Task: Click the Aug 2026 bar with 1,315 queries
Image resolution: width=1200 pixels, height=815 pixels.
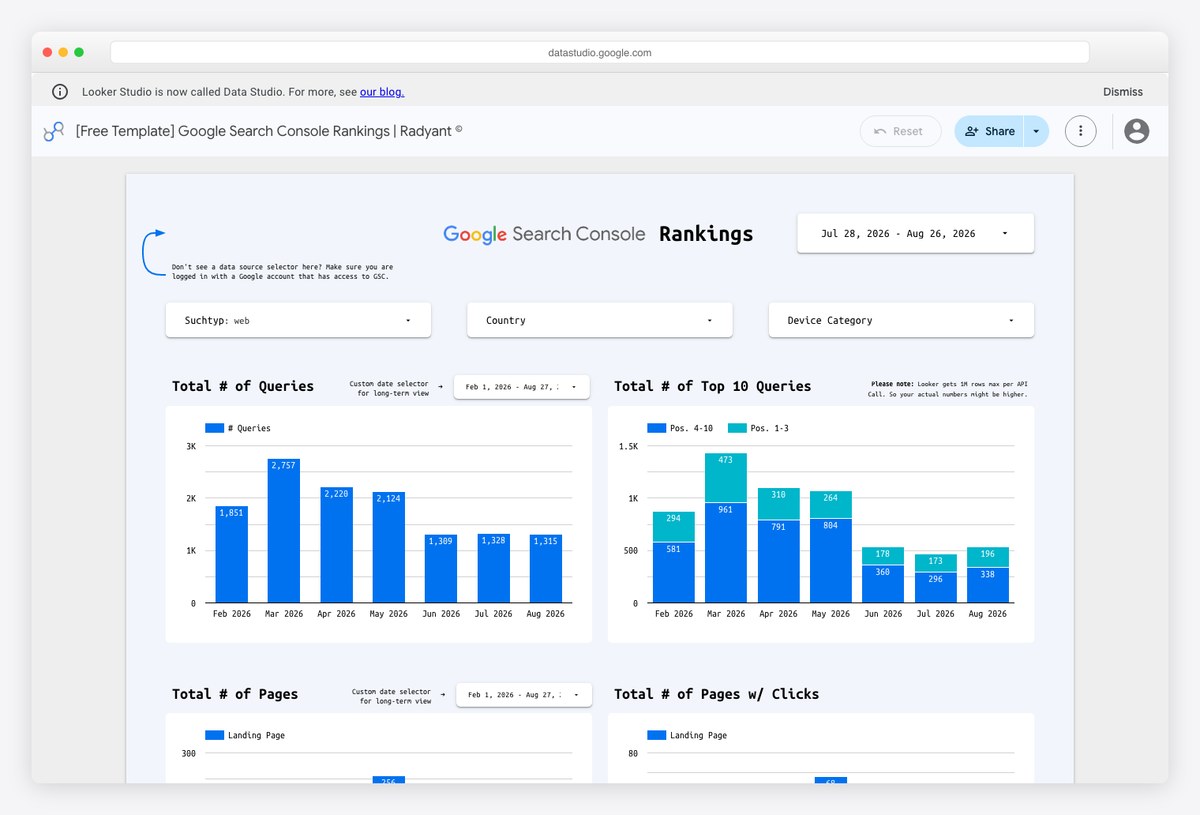Action: [545, 569]
